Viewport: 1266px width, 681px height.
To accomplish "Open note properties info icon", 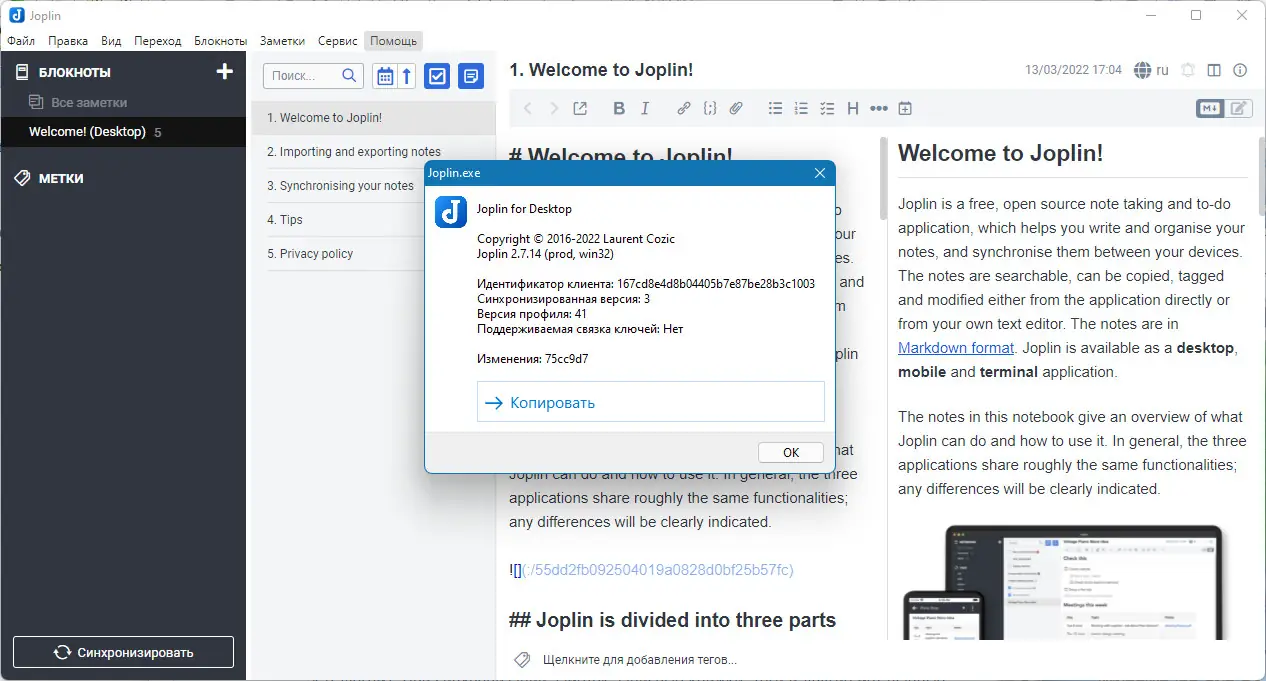I will tap(1240, 71).
